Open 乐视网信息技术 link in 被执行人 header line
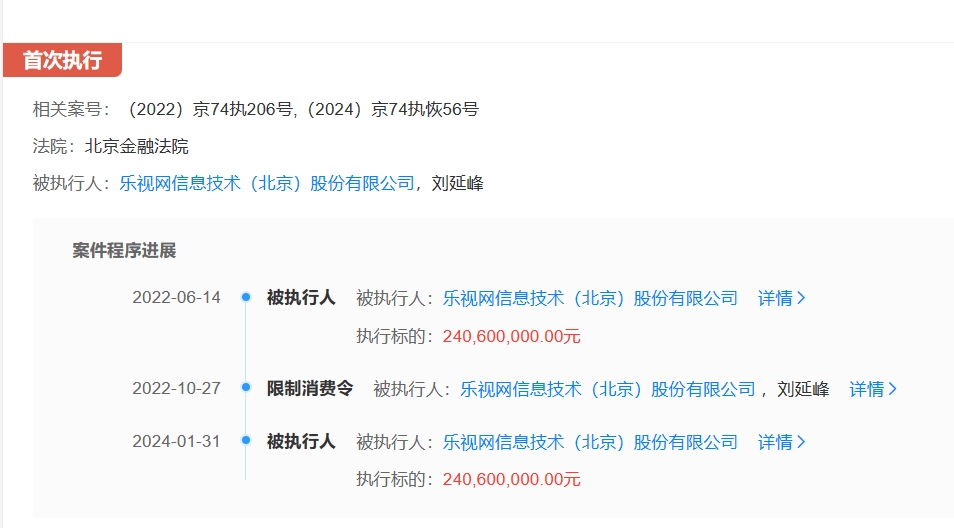The image size is (954, 528). pos(266,183)
